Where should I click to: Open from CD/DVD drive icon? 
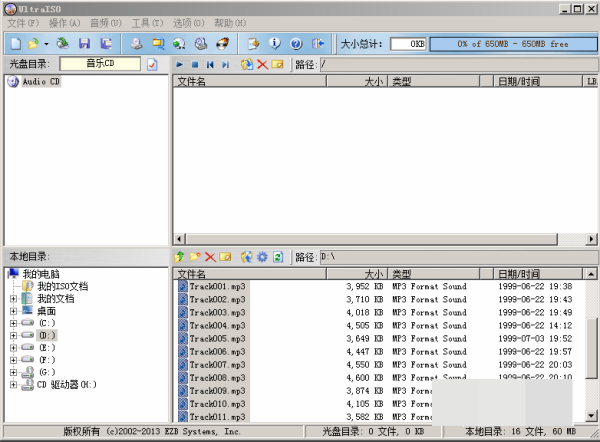tap(62, 44)
